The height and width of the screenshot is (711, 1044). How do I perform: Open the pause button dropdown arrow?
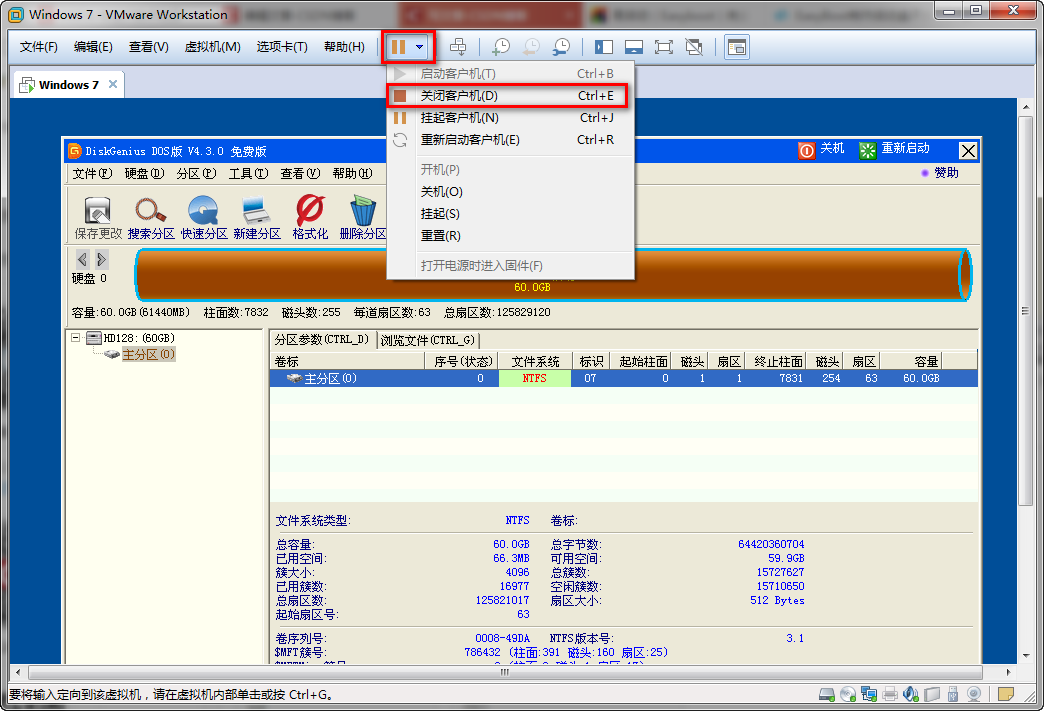(x=421, y=46)
